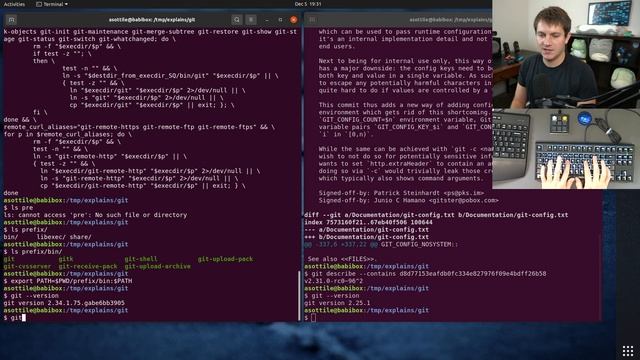The height and width of the screenshot is (360, 640).
Task: Click the 'git describe --contains' command line
Action: point(425,273)
